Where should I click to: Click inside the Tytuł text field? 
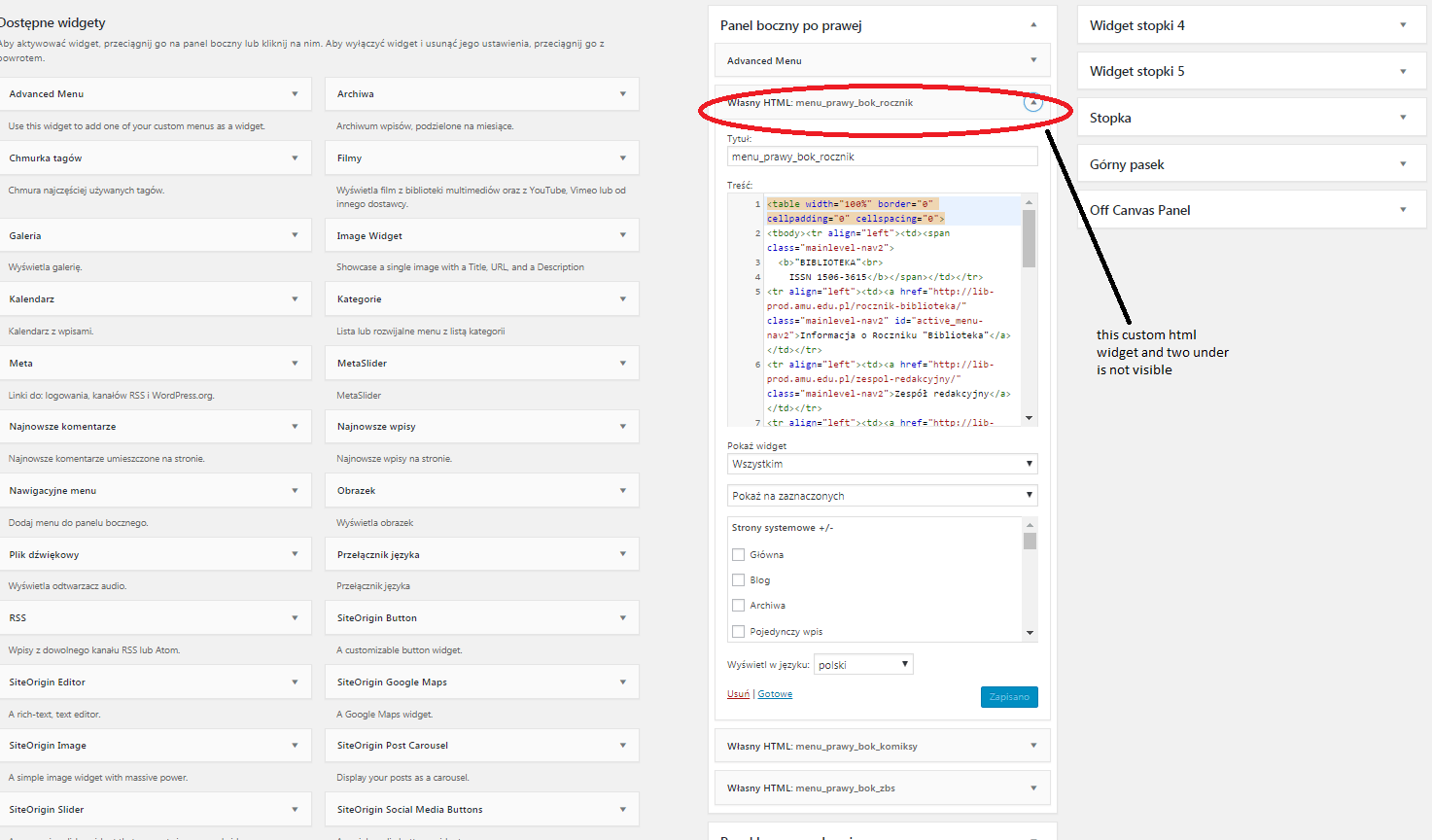(881, 156)
